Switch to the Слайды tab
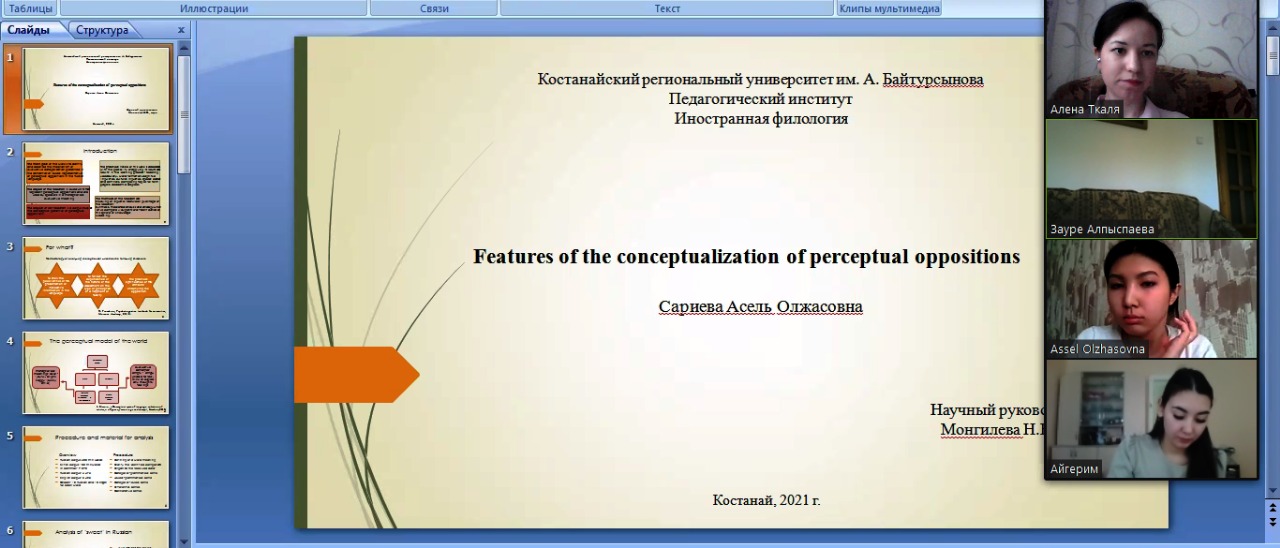The width and height of the screenshot is (1280, 548). pos(29,30)
